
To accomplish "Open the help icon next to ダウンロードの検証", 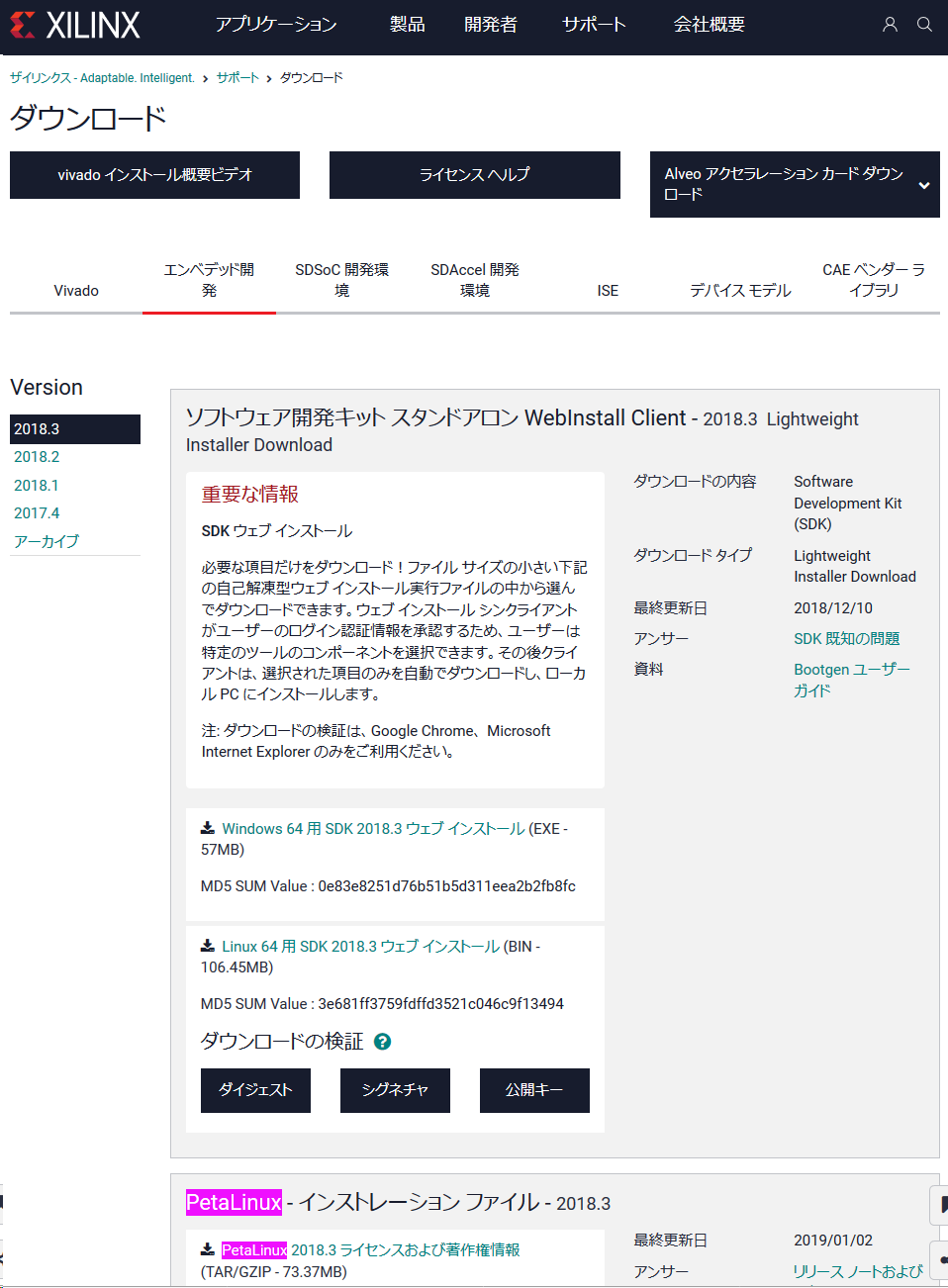I will click(382, 1042).
